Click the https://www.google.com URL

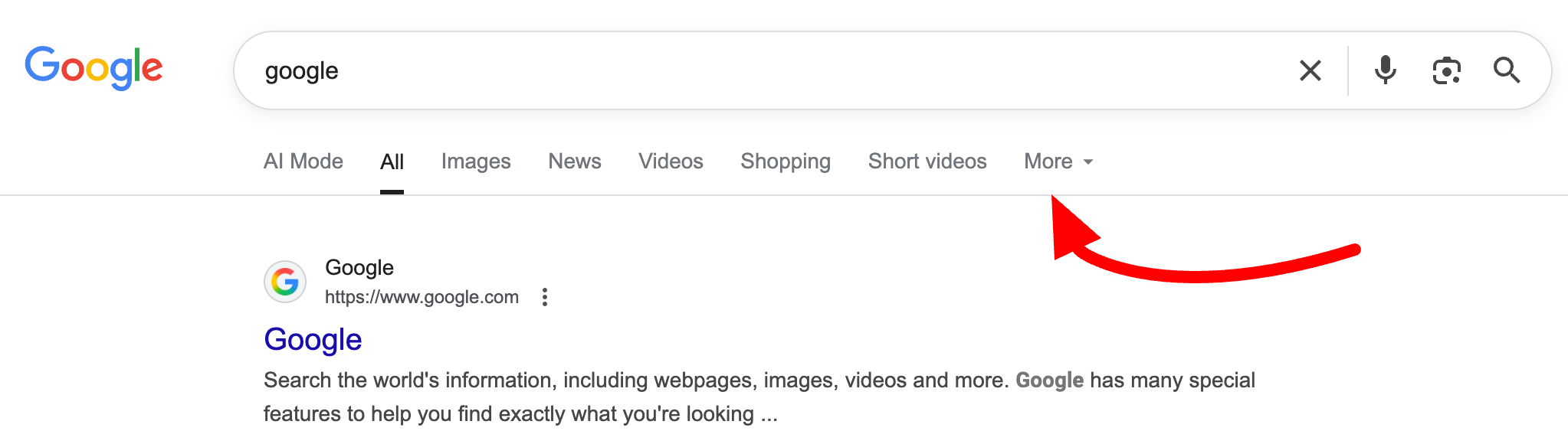422,297
